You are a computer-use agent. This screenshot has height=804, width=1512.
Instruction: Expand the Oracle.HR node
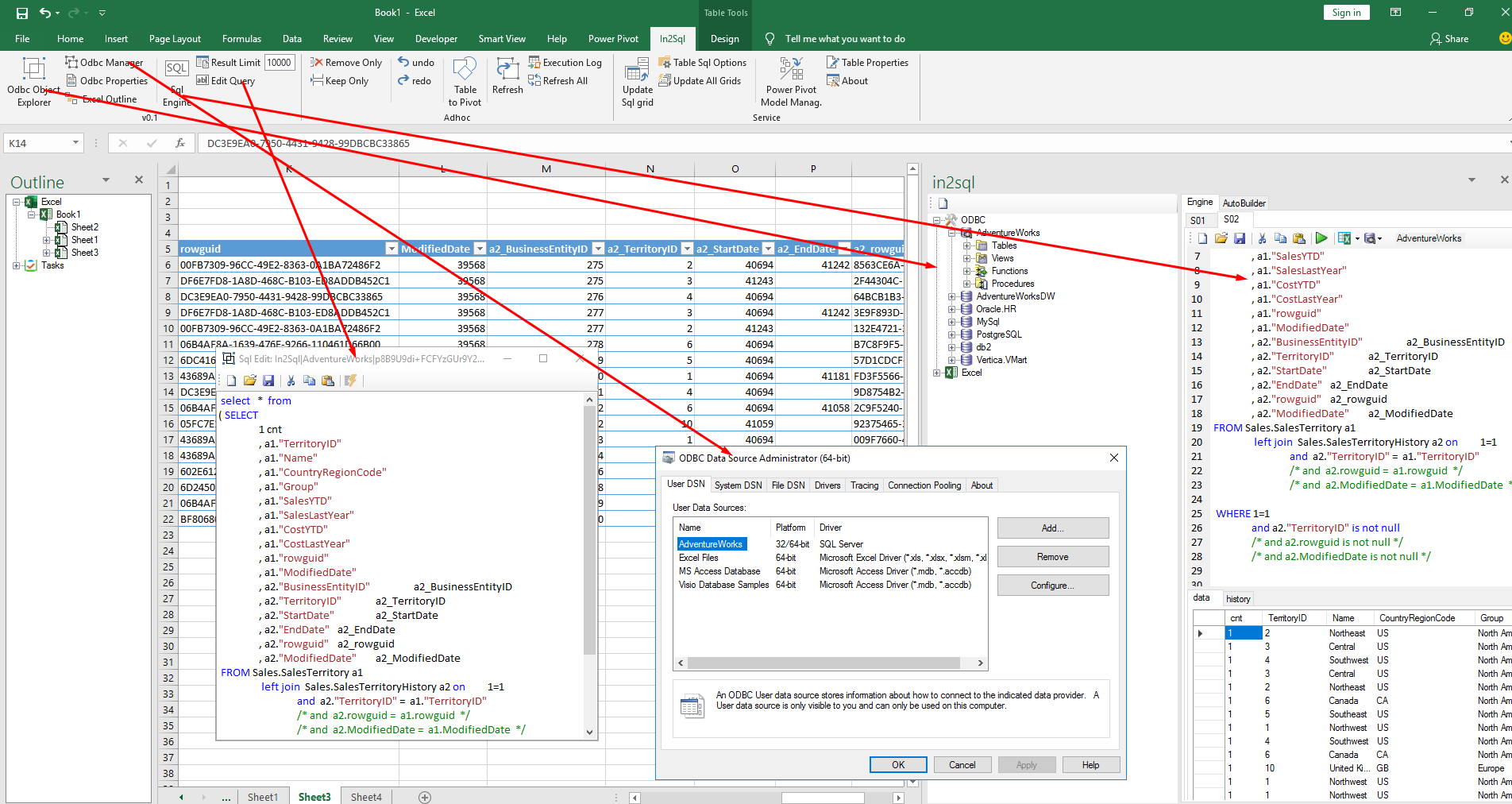(952, 309)
